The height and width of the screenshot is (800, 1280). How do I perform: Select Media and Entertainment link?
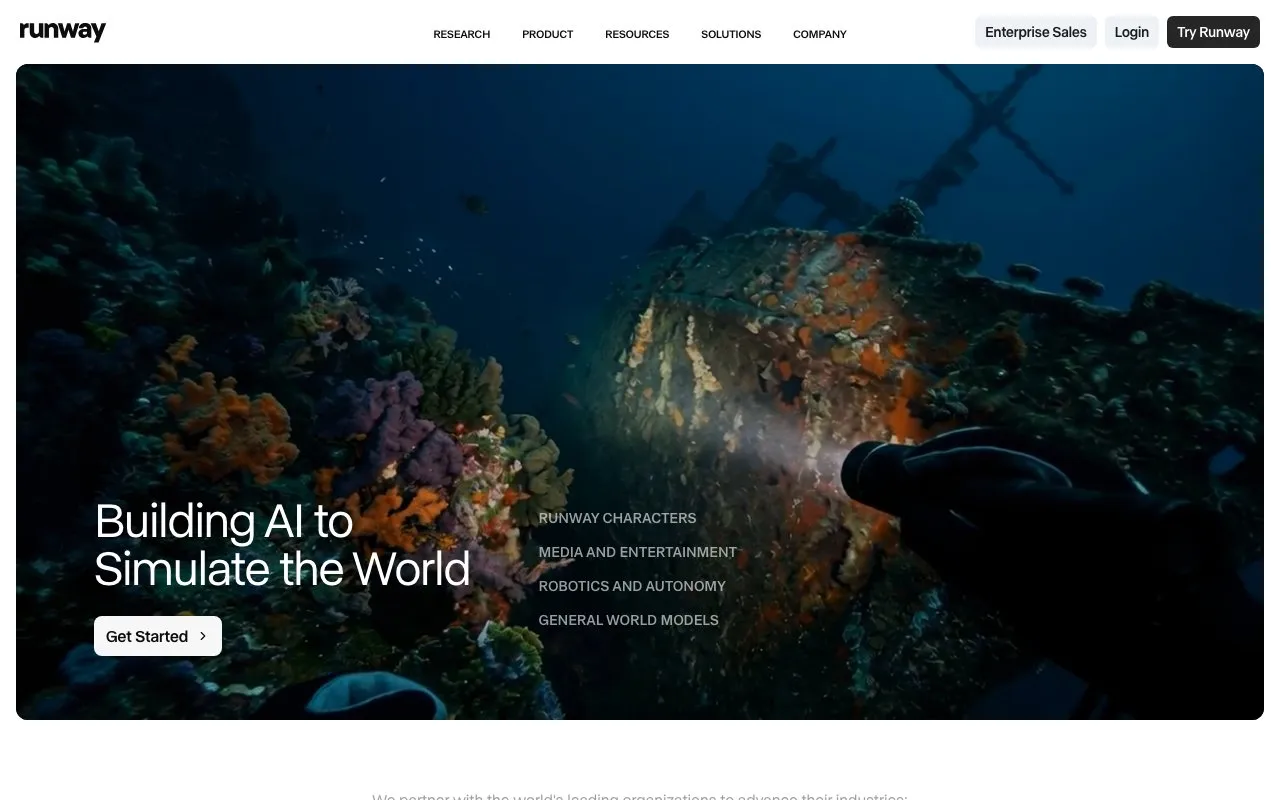637,552
